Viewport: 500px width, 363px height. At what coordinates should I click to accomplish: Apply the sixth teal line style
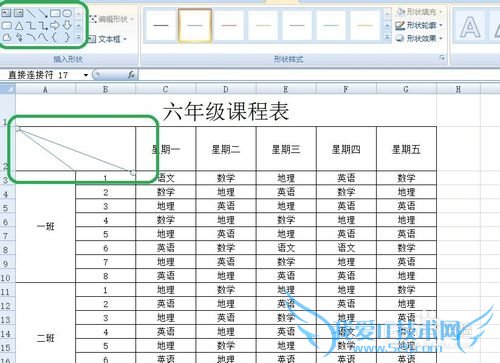point(331,25)
